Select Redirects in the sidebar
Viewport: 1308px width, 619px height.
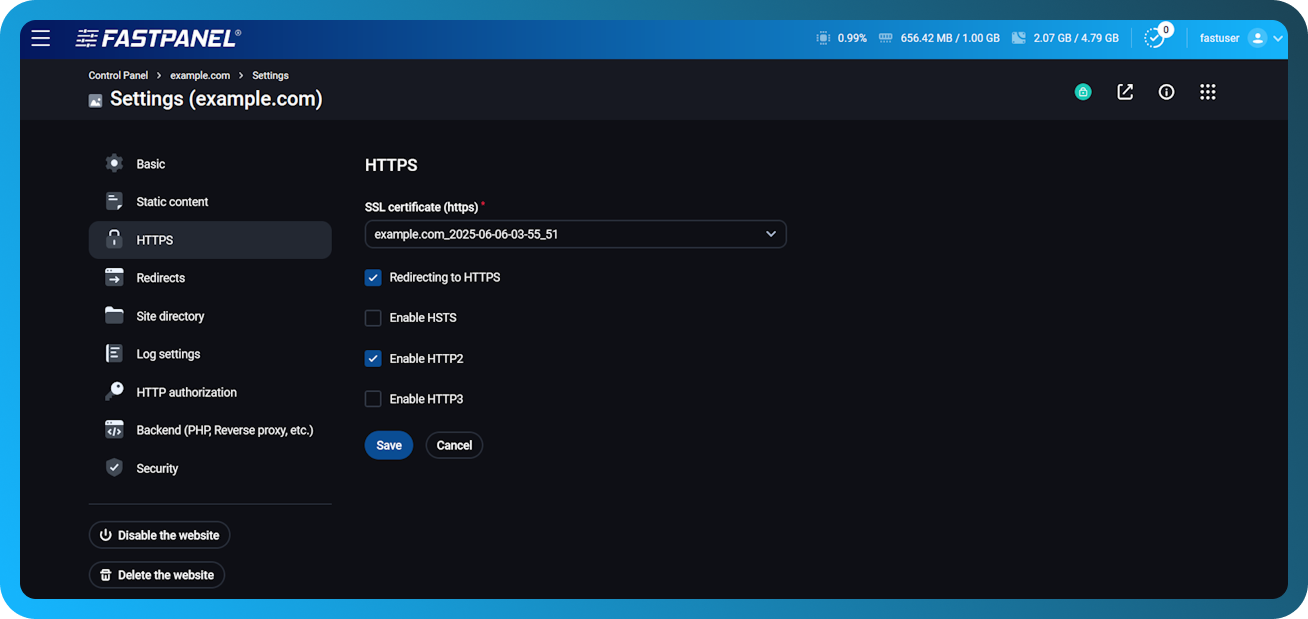[161, 277]
